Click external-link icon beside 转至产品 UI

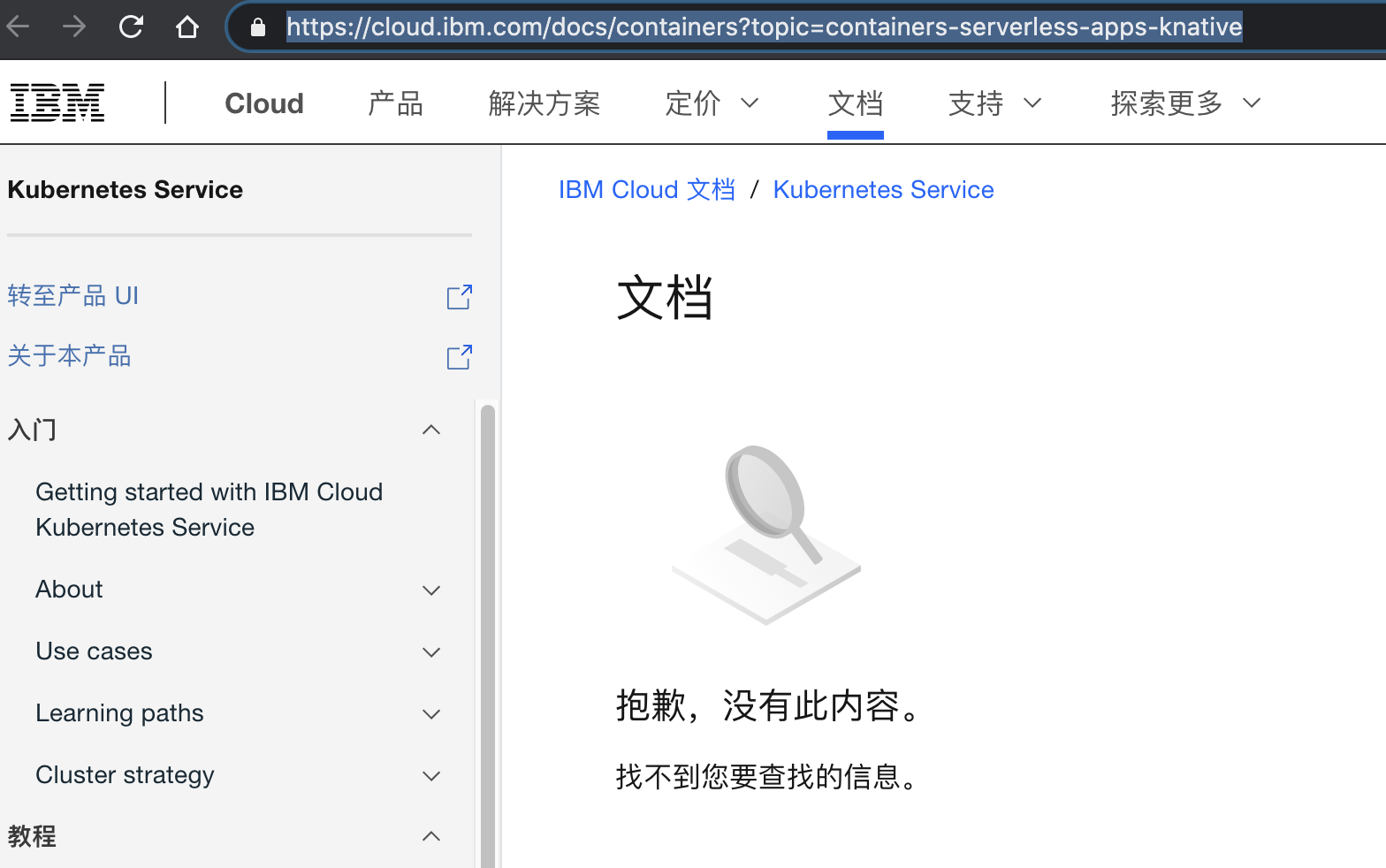click(x=460, y=297)
